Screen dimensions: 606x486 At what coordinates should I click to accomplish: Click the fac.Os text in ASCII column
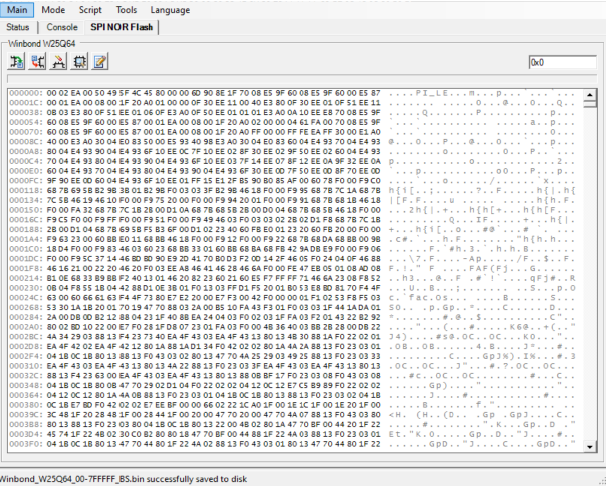pyautogui.click(x=428, y=298)
